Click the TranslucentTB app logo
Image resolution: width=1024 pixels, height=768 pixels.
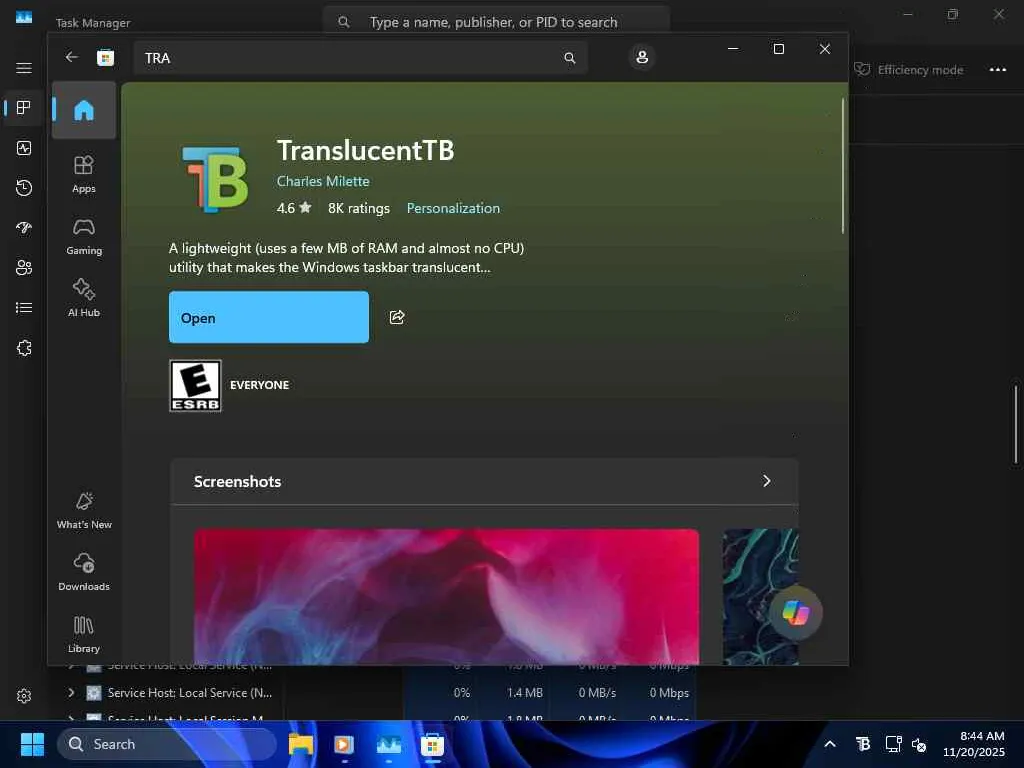(x=215, y=178)
